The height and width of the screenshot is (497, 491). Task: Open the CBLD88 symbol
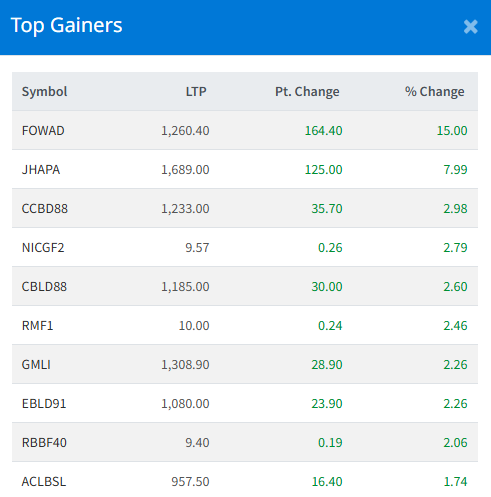[x=44, y=287]
